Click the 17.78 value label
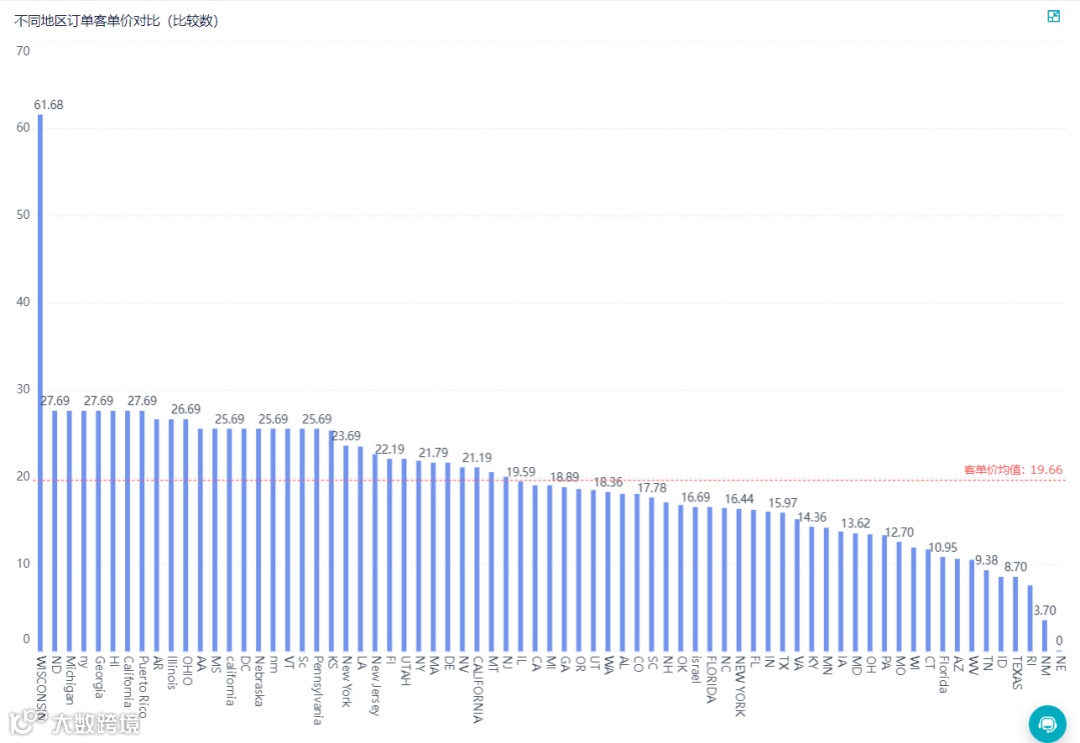The image size is (1080, 743). [x=652, y=488]
